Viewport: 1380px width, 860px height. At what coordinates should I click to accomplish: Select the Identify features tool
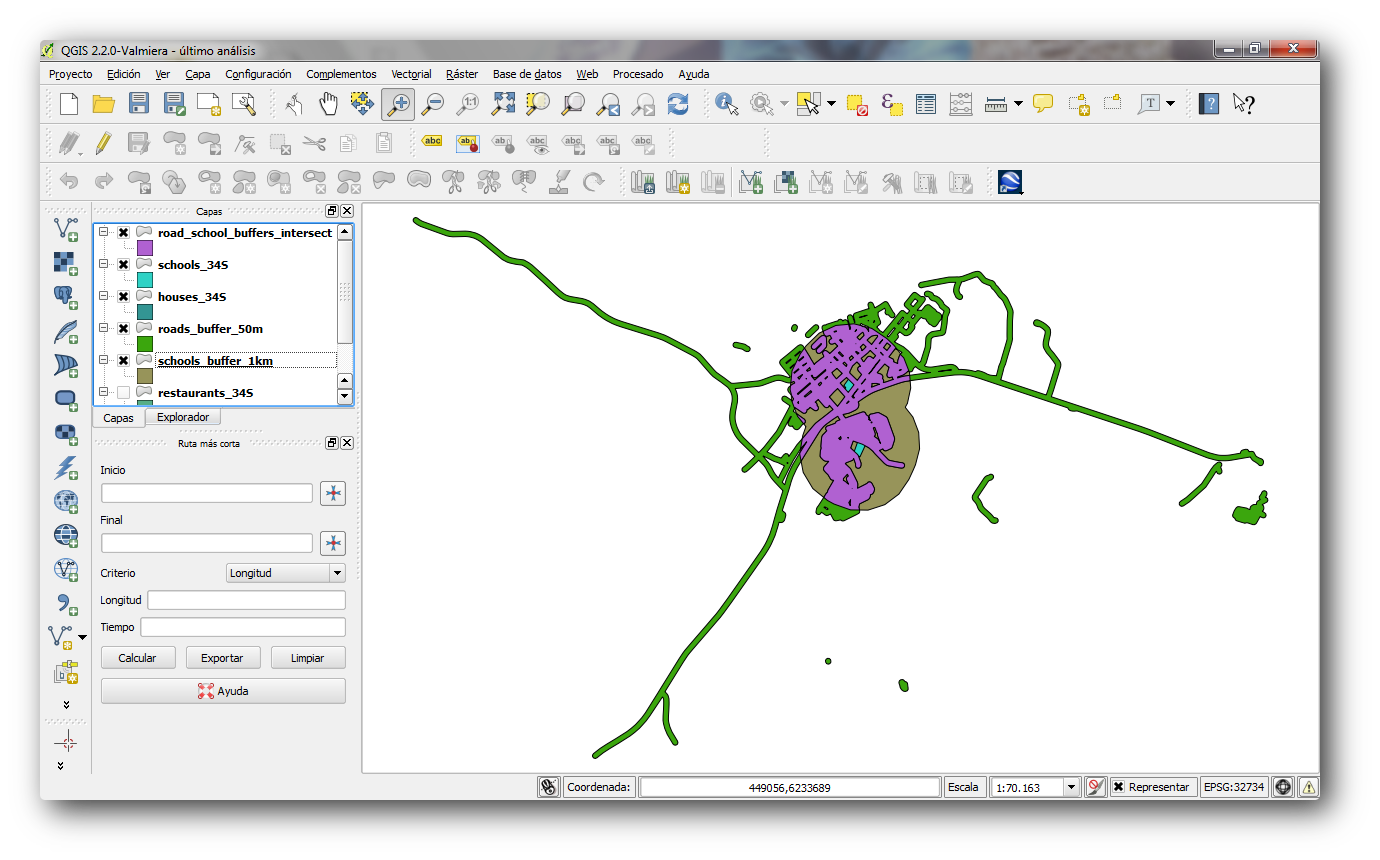pyautogui.click(x=727, y=103)
